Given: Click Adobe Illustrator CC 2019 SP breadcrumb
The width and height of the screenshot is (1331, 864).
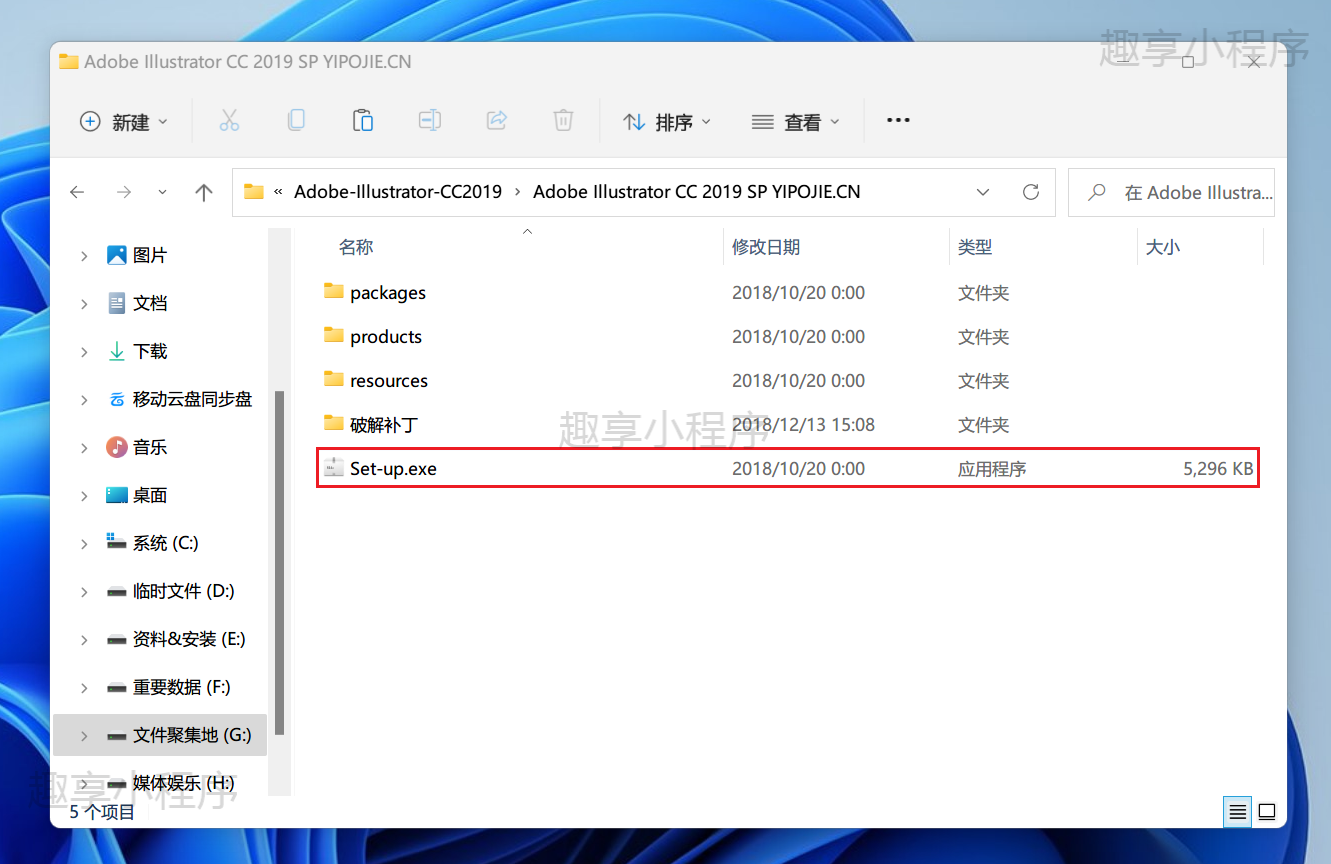Looking at the screenshot, I should tap(697, 192).
